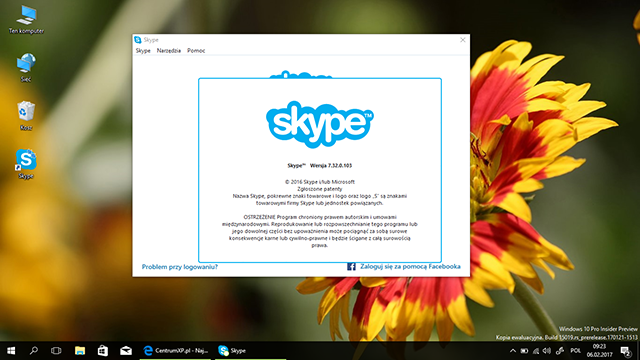Open the Action Center notifications icon
The height and width of the screenshot is (360, 640).
pyautogui.click(x=625, y=351)
